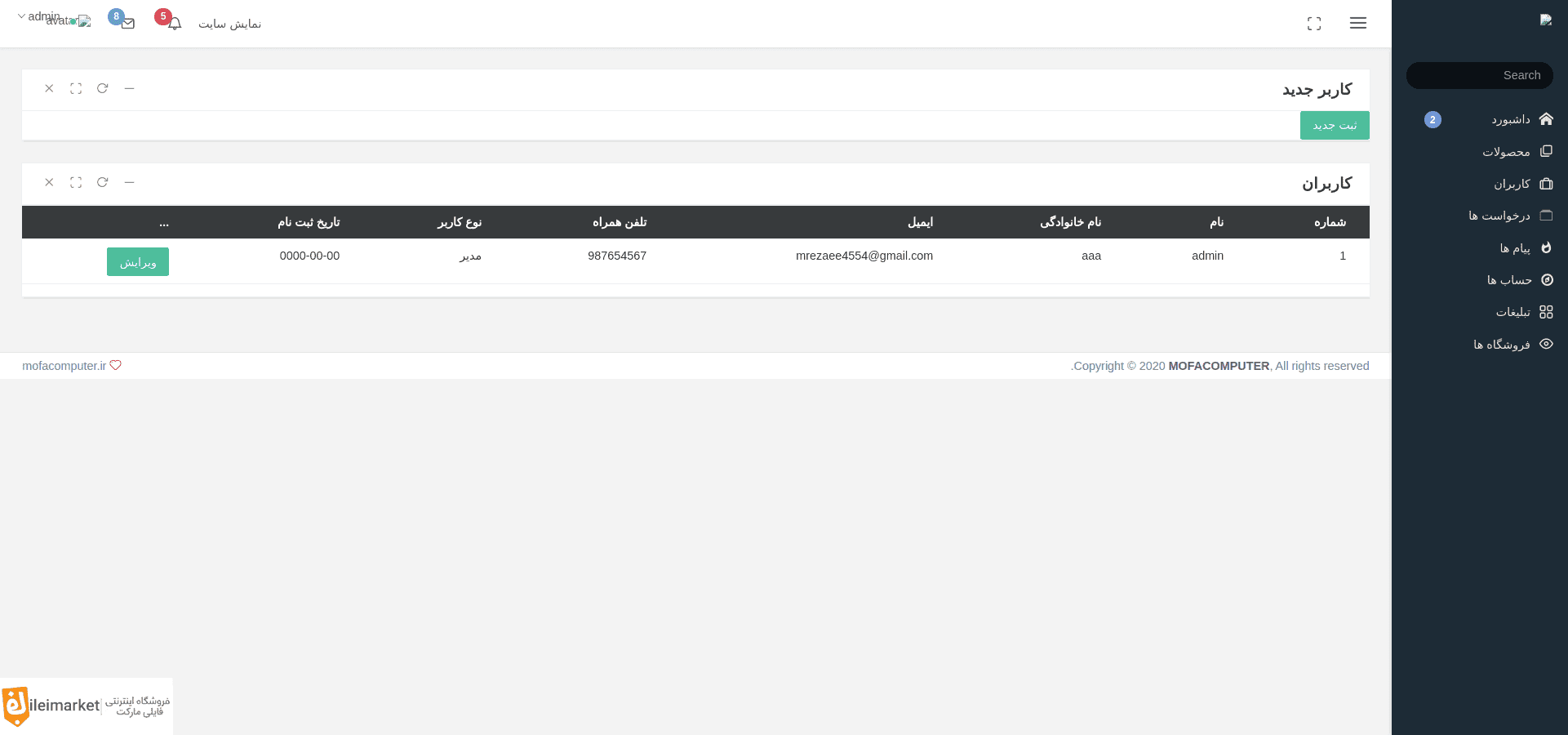Maximize the کاربر جدید panel
Viewport: 1568px width, 735px height.
[x=76, y=88]
